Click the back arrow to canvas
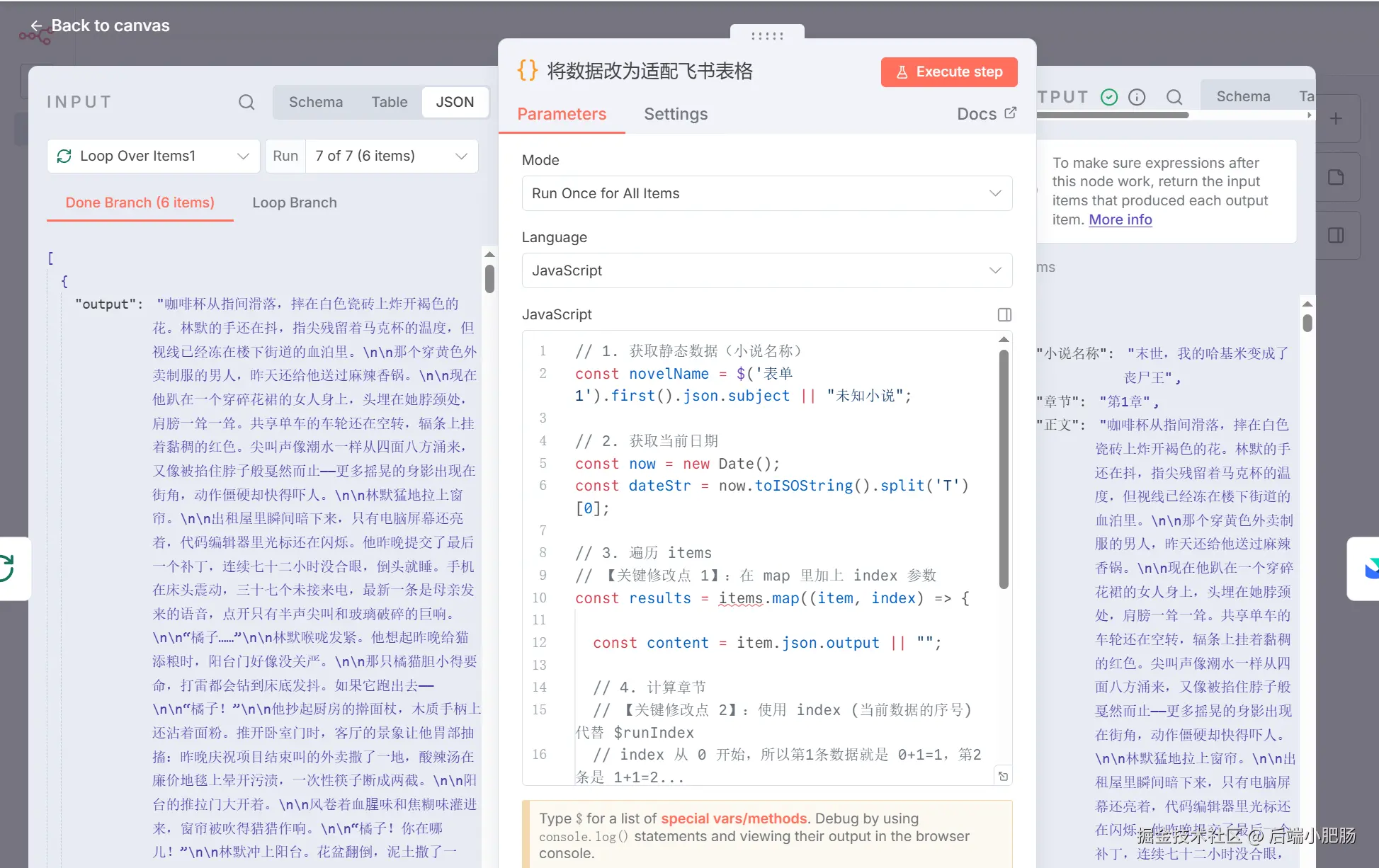 tap(36, 26)
